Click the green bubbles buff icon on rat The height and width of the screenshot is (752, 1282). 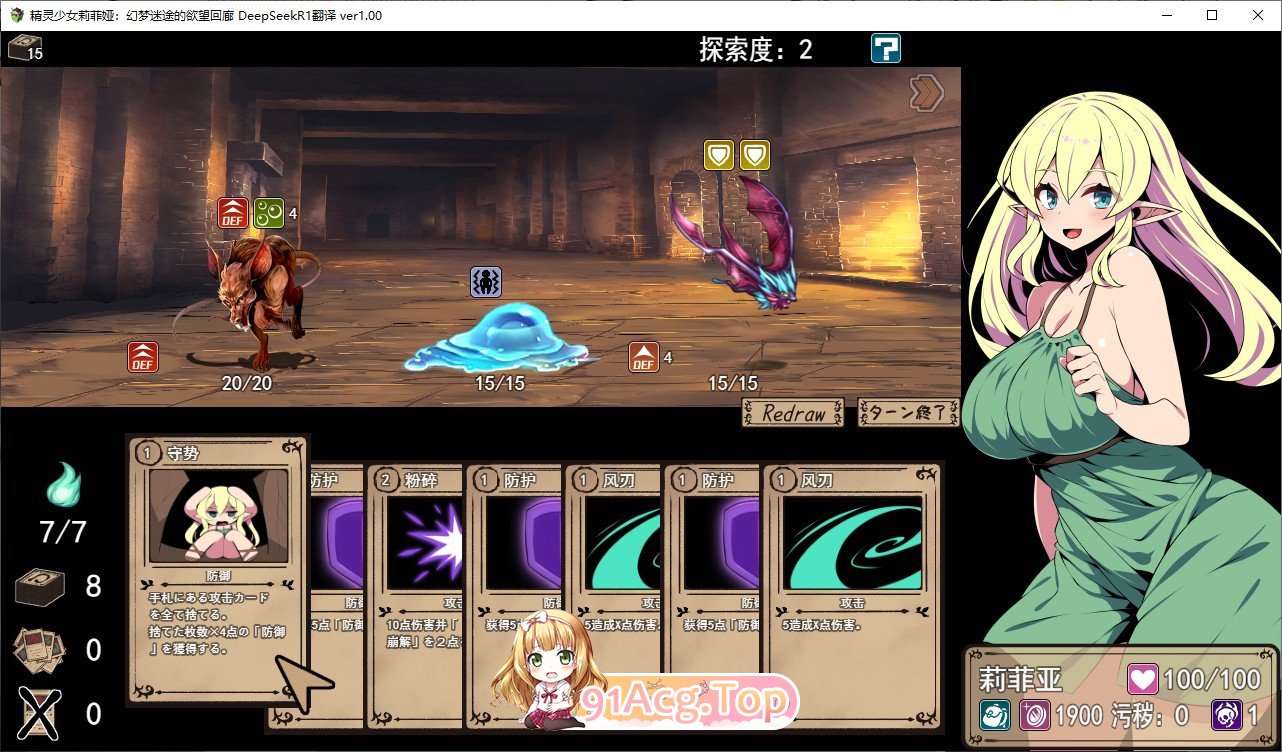268,213
